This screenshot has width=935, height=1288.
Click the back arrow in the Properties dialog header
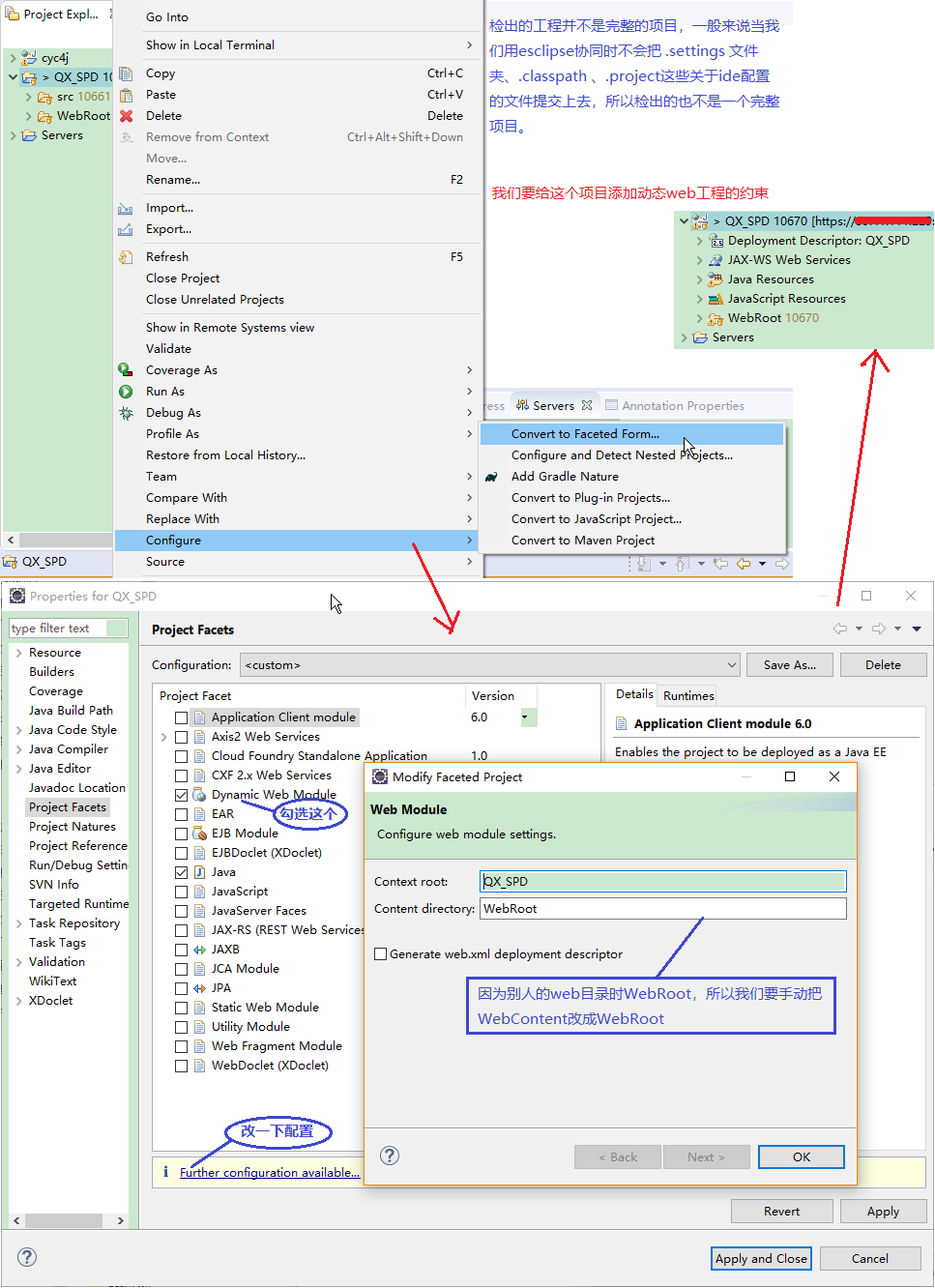pyautogui.click(x=840, y=629)
